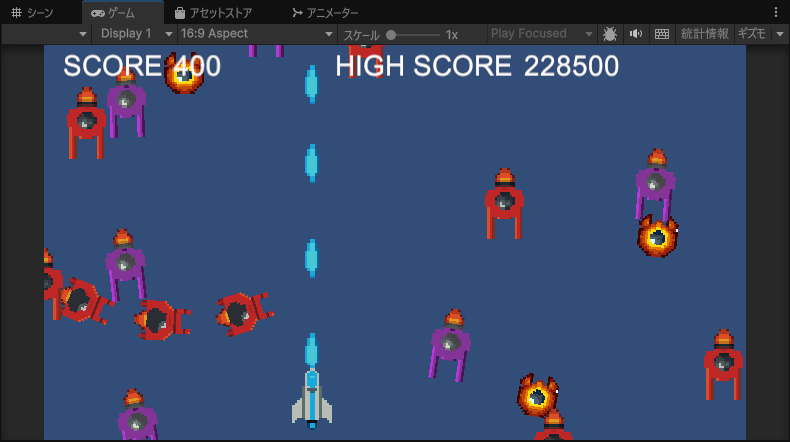Viewport: 790px width, 442px height.
Task: Open the Display 1 dropdown
Action: (x=136, y=34)
